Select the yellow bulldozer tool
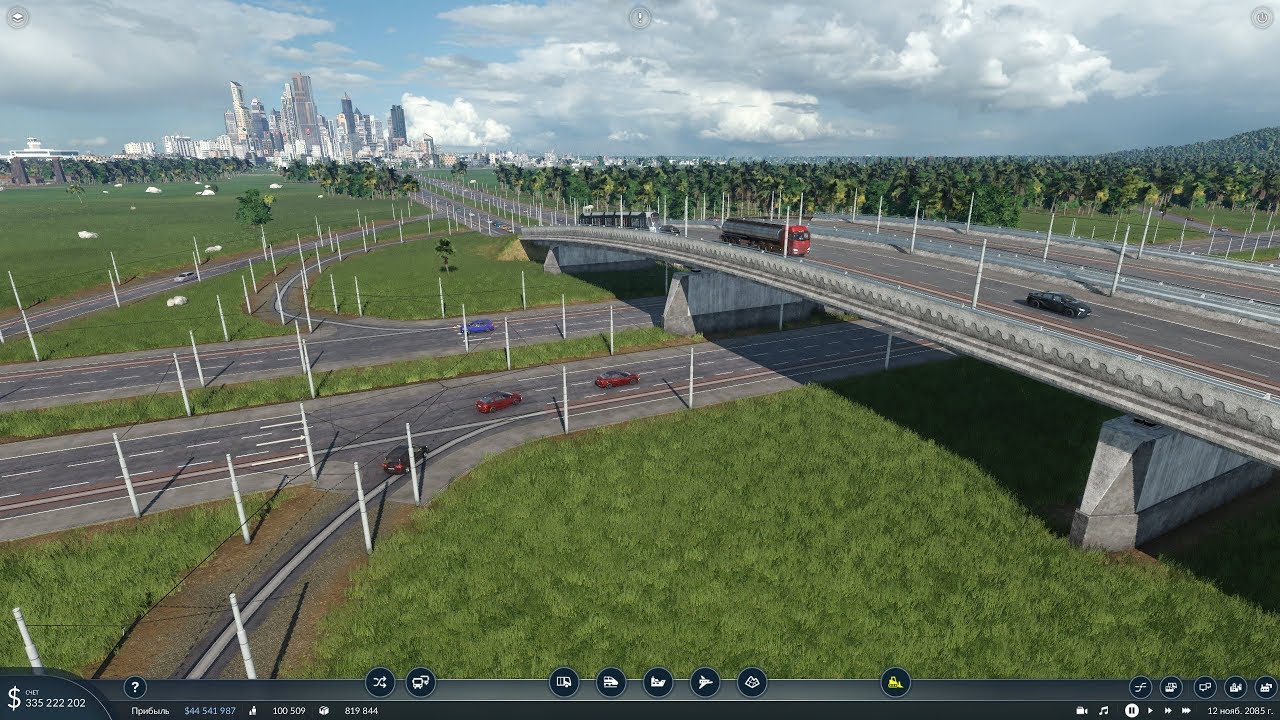Image resolution: width=1280 pixels, height=720 pixels. (895, 682)
